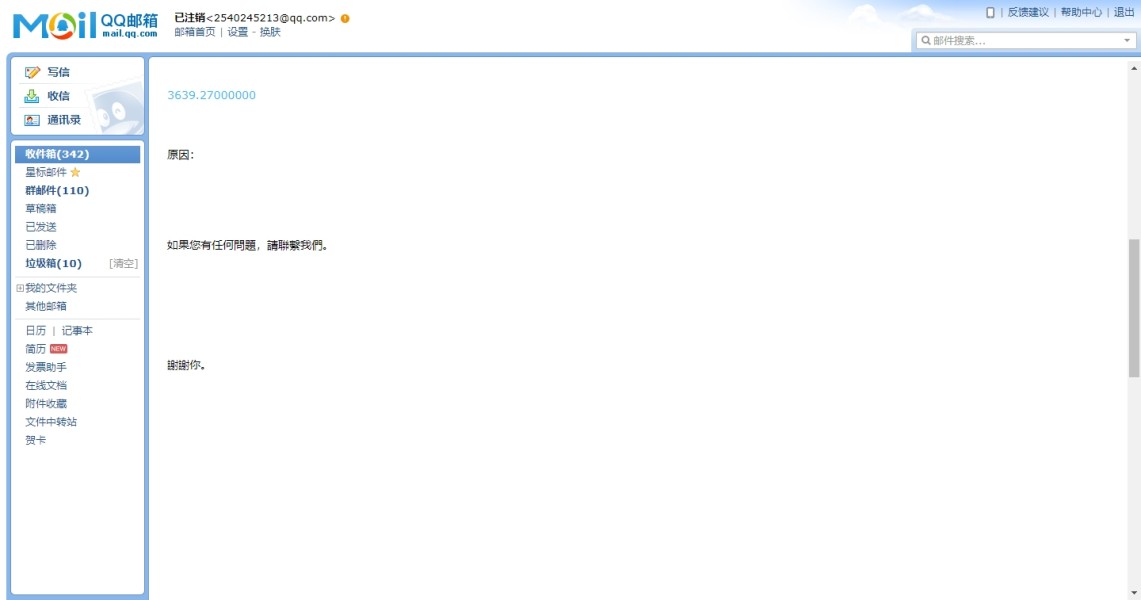Click the scrollbar down arrow

1134,593
